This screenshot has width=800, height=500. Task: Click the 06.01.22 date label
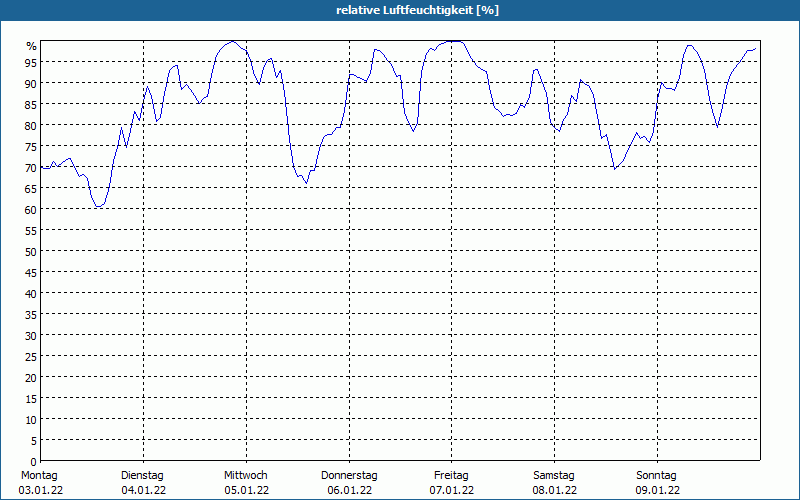[349, 490]
